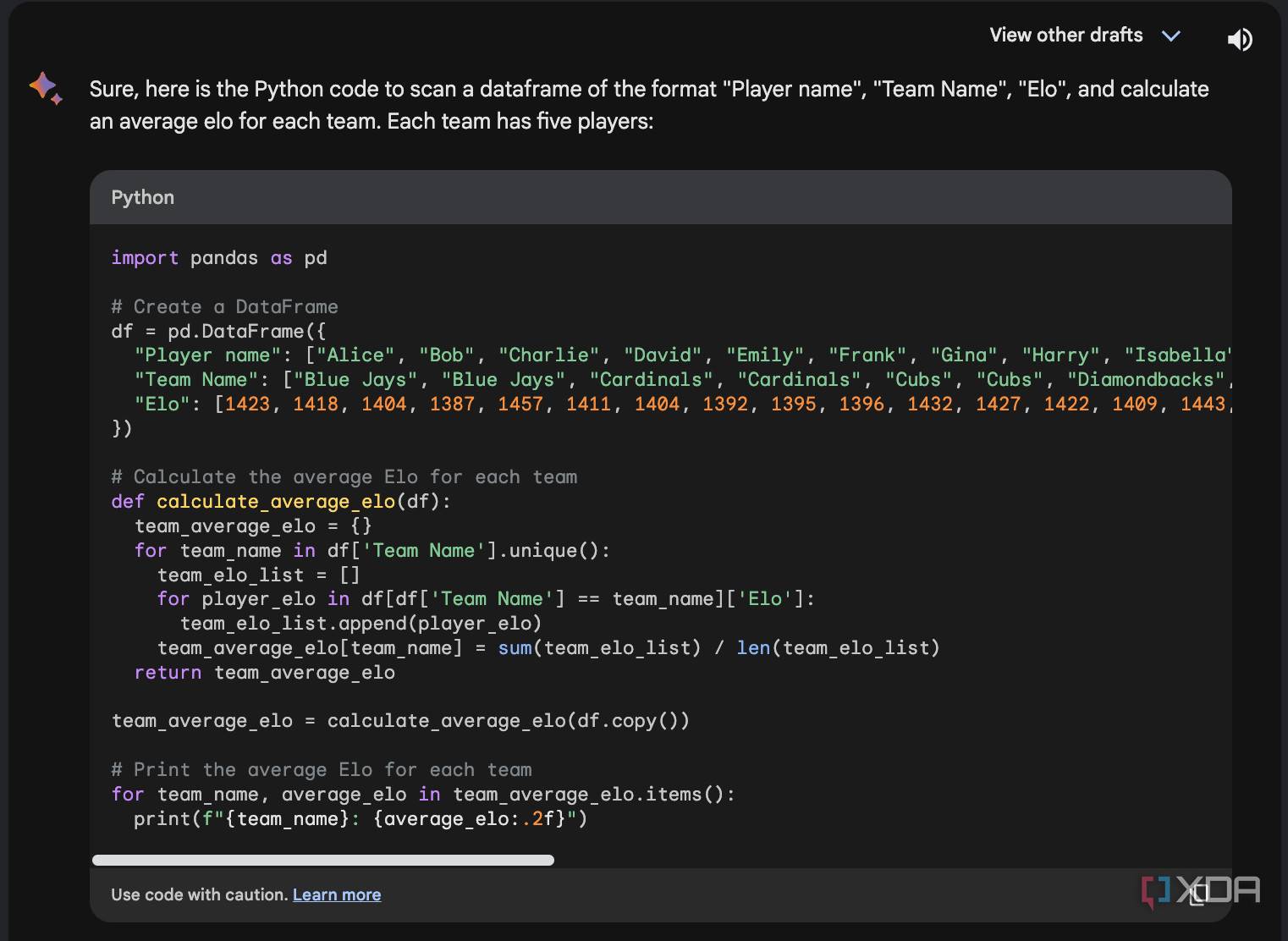The height and width of the screenshot is (941, 1288).
Task: Click the '# Print the average Elo' comment
Action: [321, 770]
